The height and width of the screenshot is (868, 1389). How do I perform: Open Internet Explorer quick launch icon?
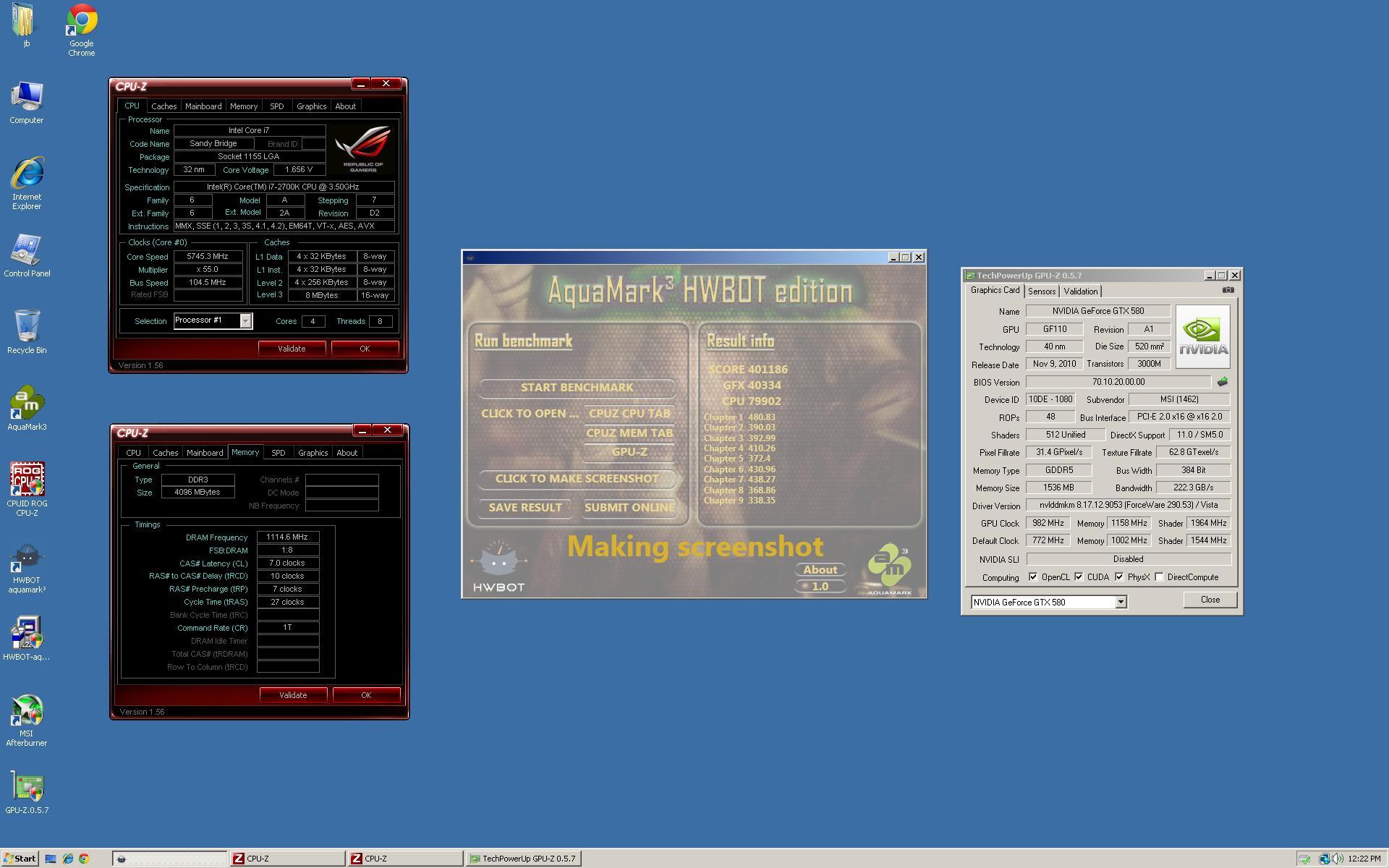click(67, 859)
